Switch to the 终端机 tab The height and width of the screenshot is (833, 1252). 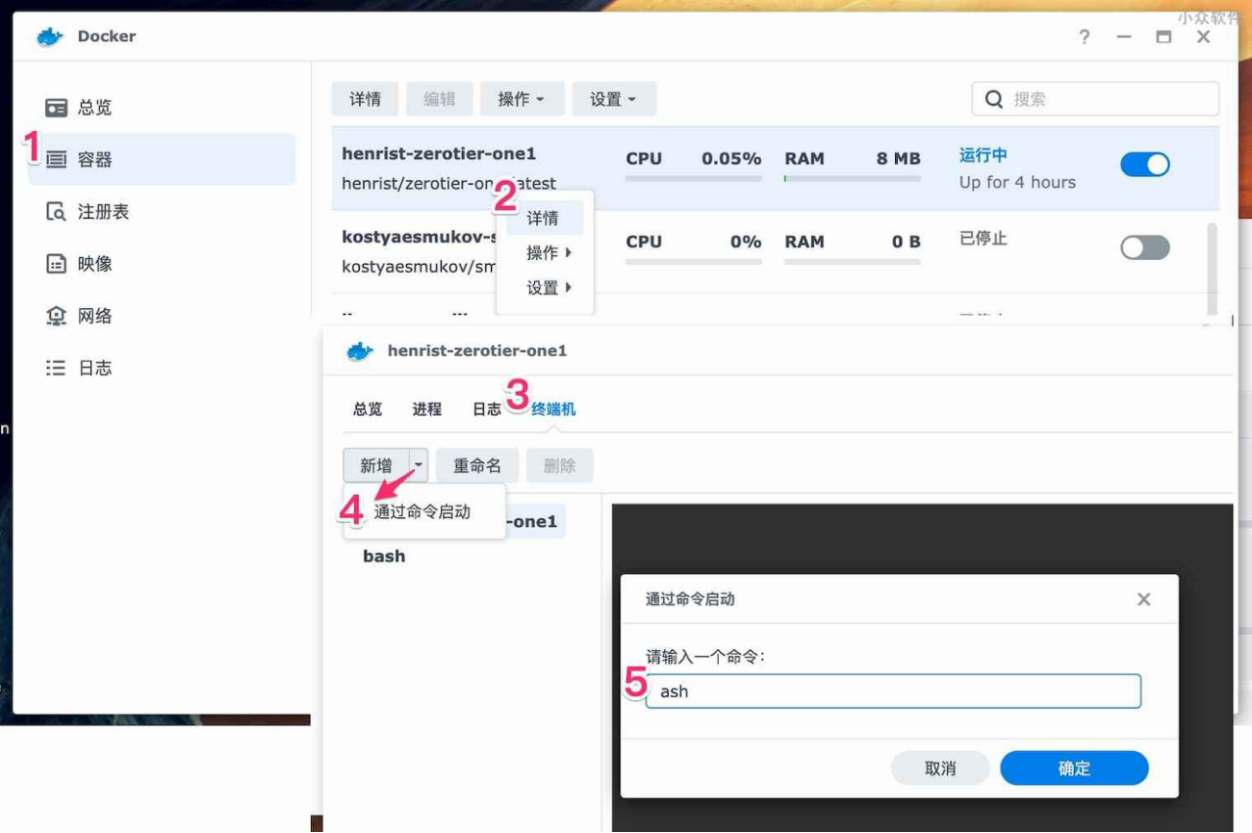click(x=554, y=409)
